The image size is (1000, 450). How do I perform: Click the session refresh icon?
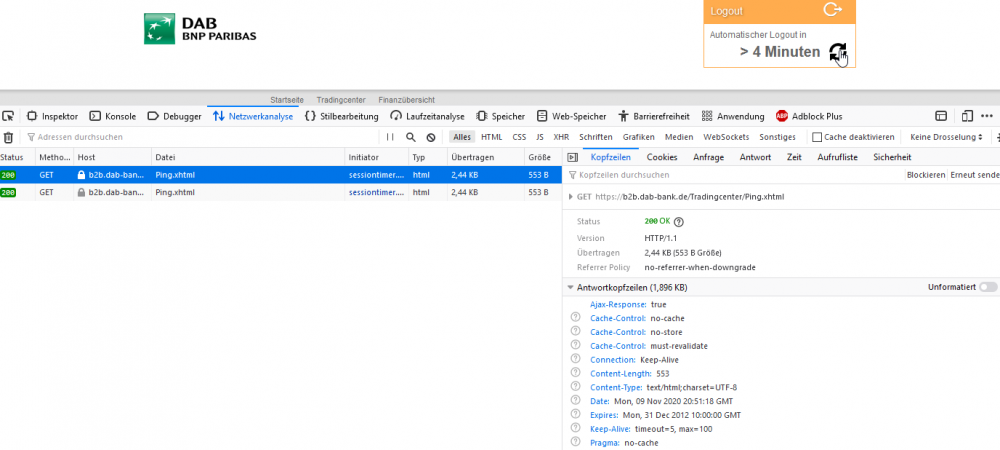(838, 53)
